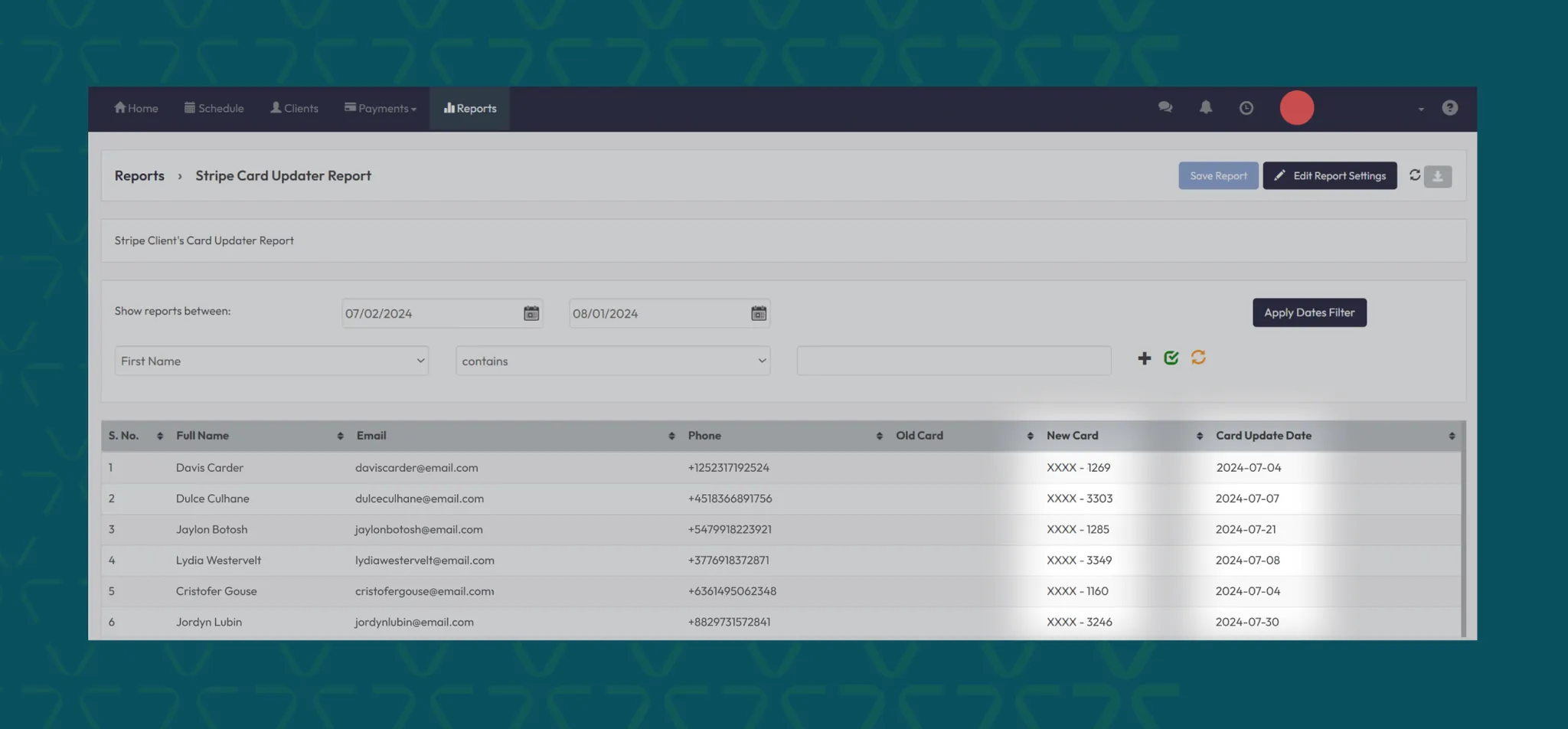This screenshot has width=1568, height=729.
Task: Download the report using download icon
Action: 1438,176
